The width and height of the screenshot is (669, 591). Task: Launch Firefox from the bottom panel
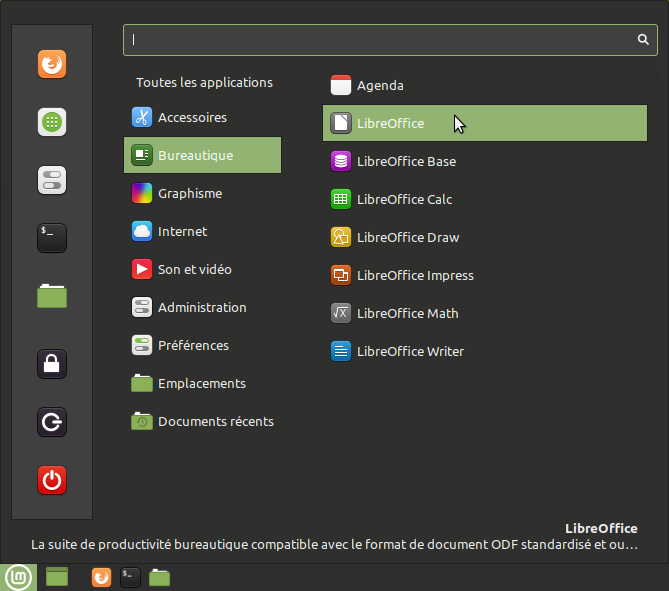pos(102,577)
